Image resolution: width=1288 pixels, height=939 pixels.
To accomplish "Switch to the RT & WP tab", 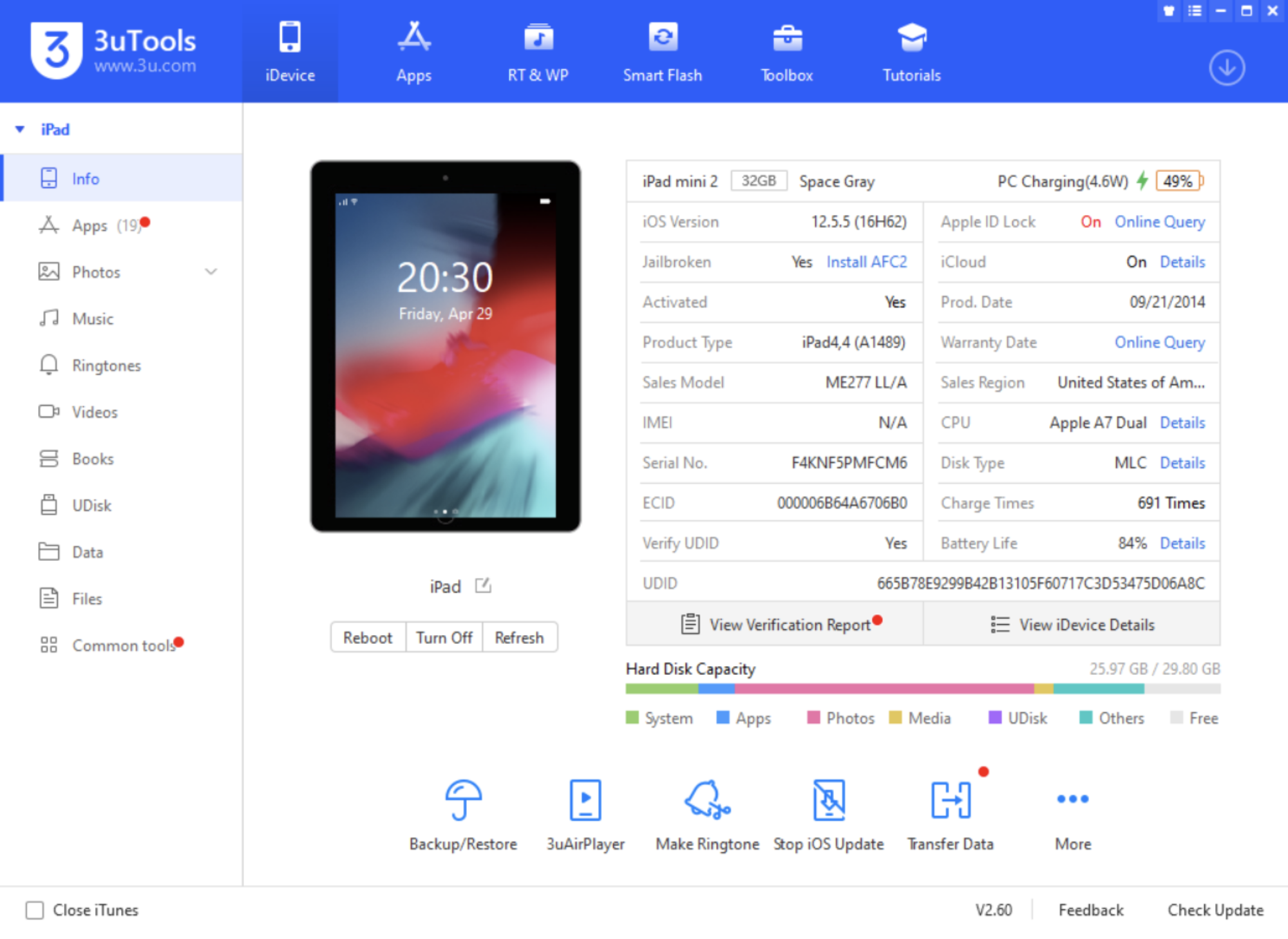I will click(538, 52).
